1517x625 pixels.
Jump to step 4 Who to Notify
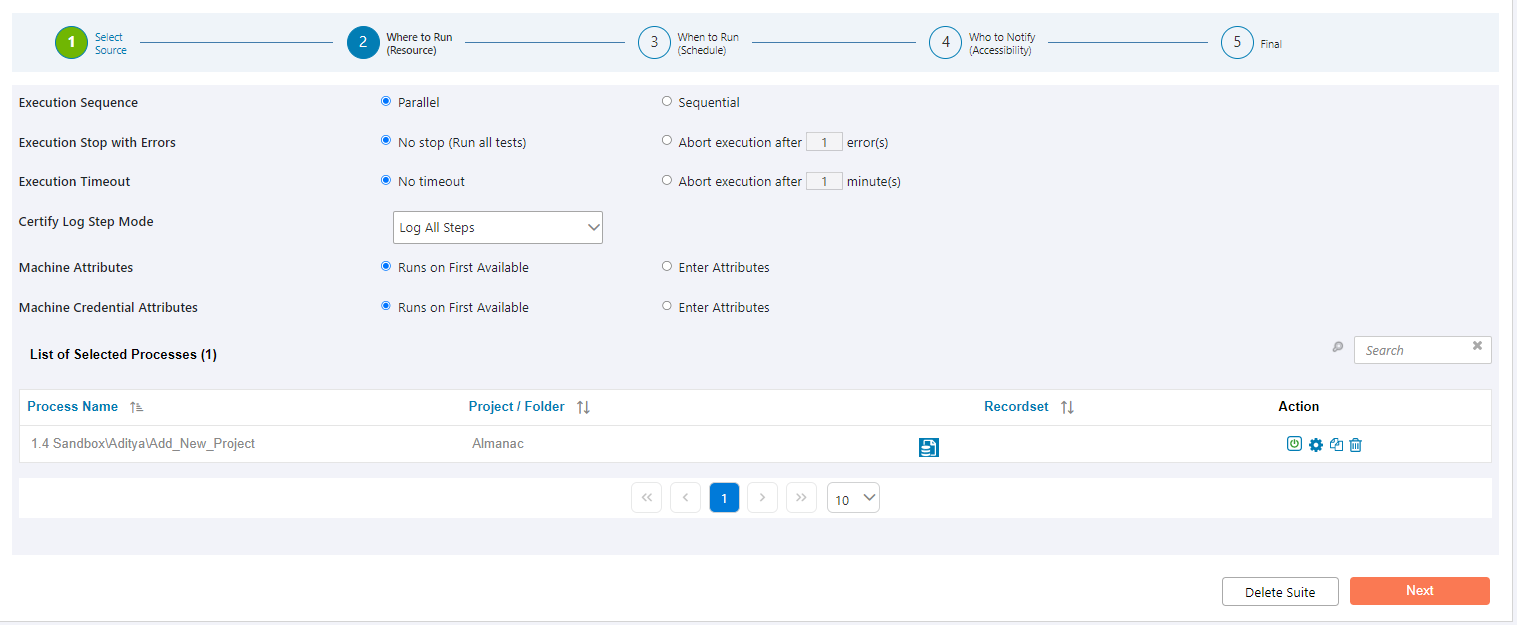945,43
